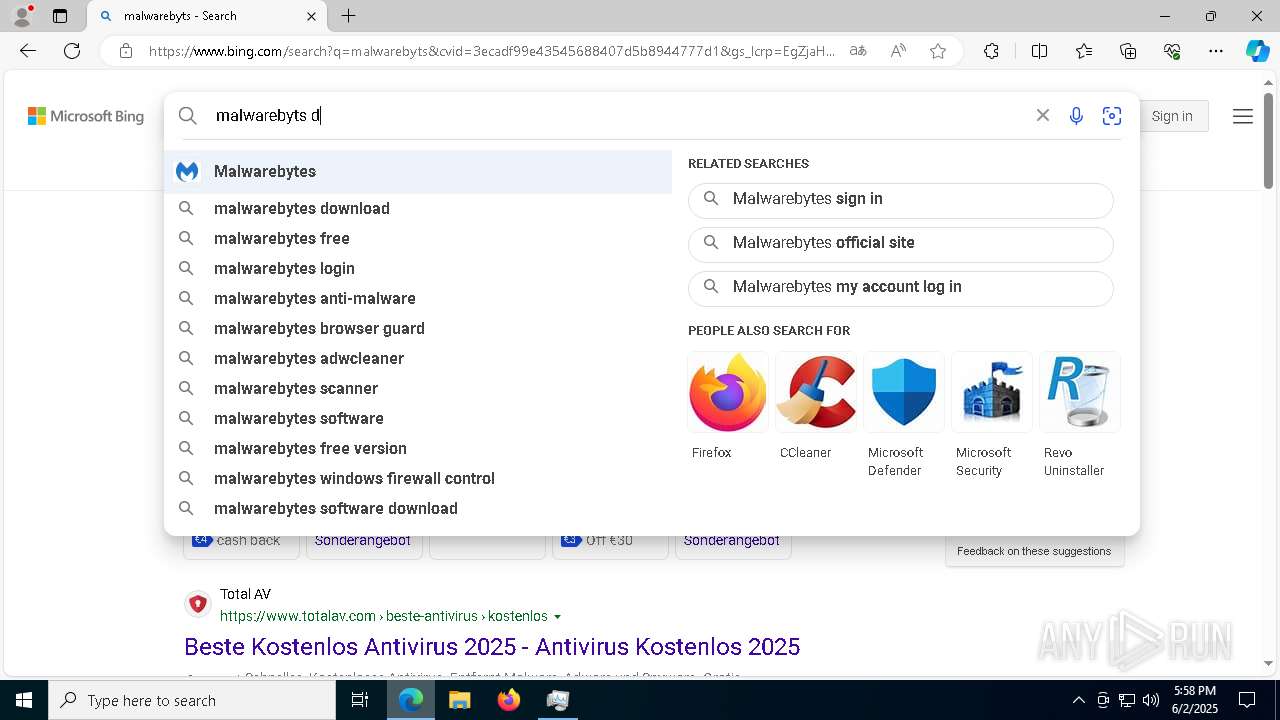
Task: Open the taskbar clock showing 5:58 PM
Action: click(1195, 700)
